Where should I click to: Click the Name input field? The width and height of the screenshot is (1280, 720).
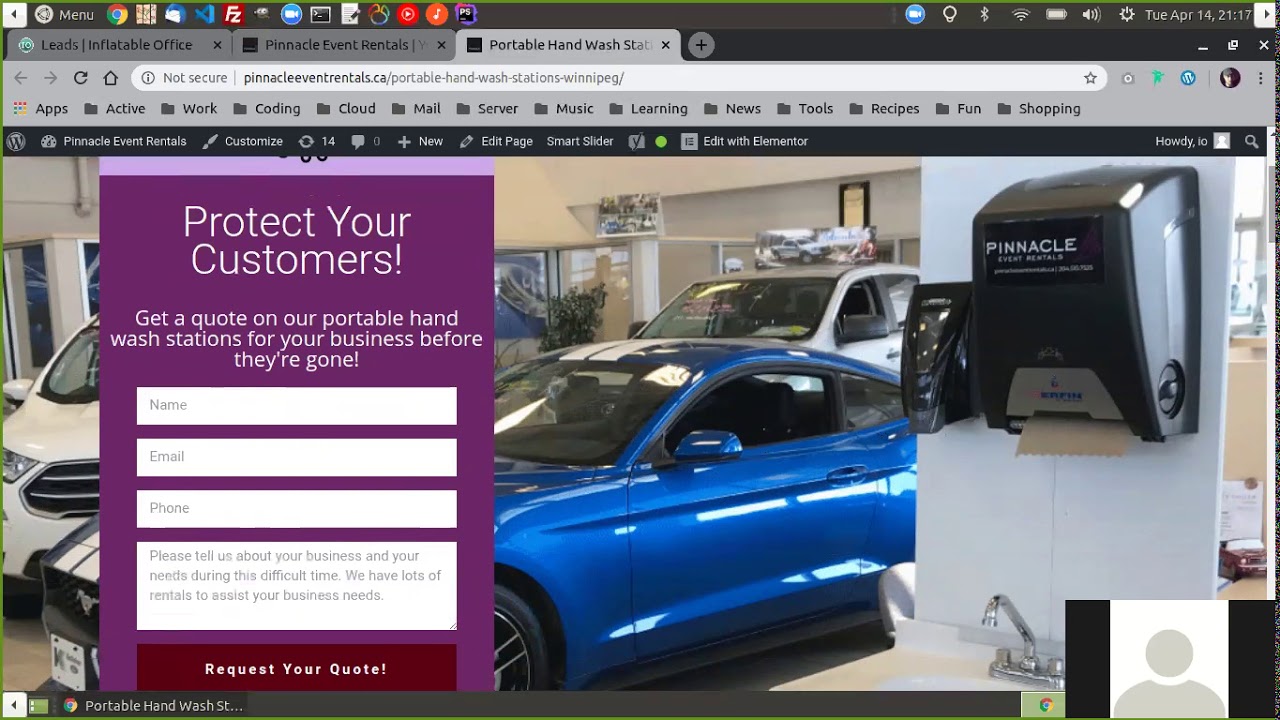click(296, 406)
